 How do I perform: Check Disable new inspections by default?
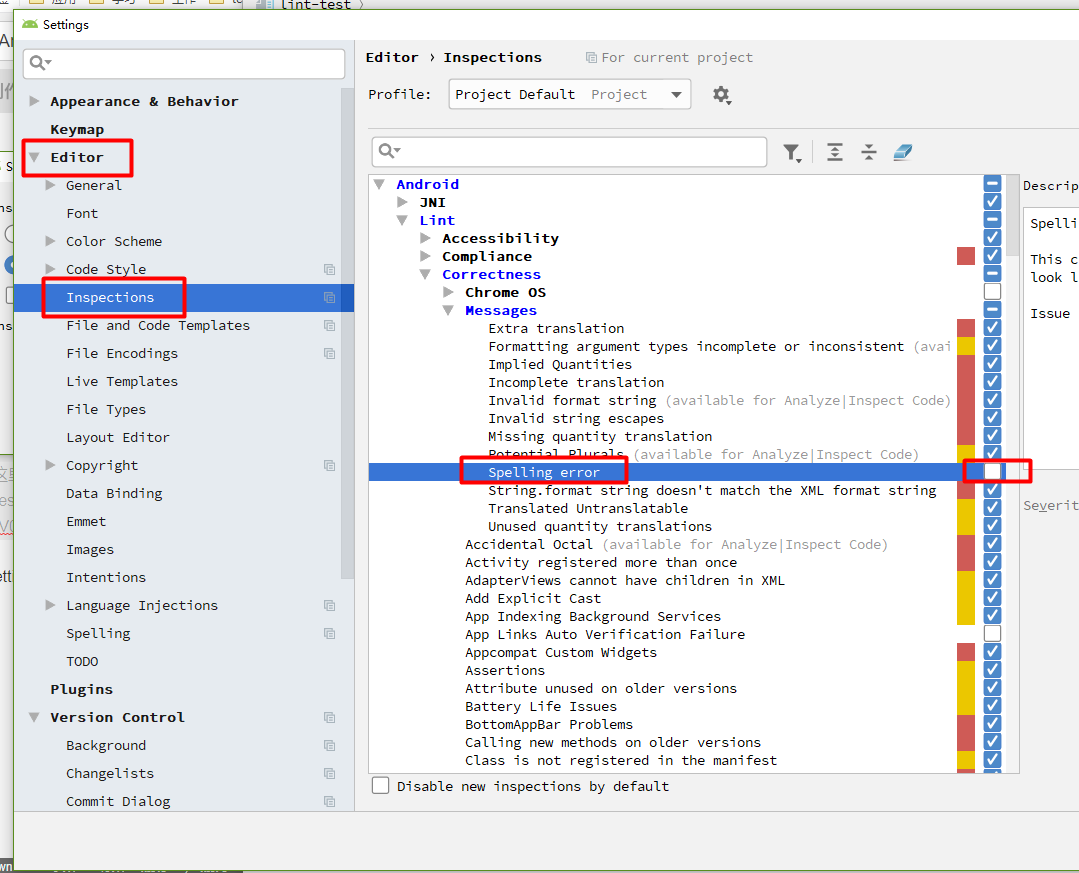point(381,786)
